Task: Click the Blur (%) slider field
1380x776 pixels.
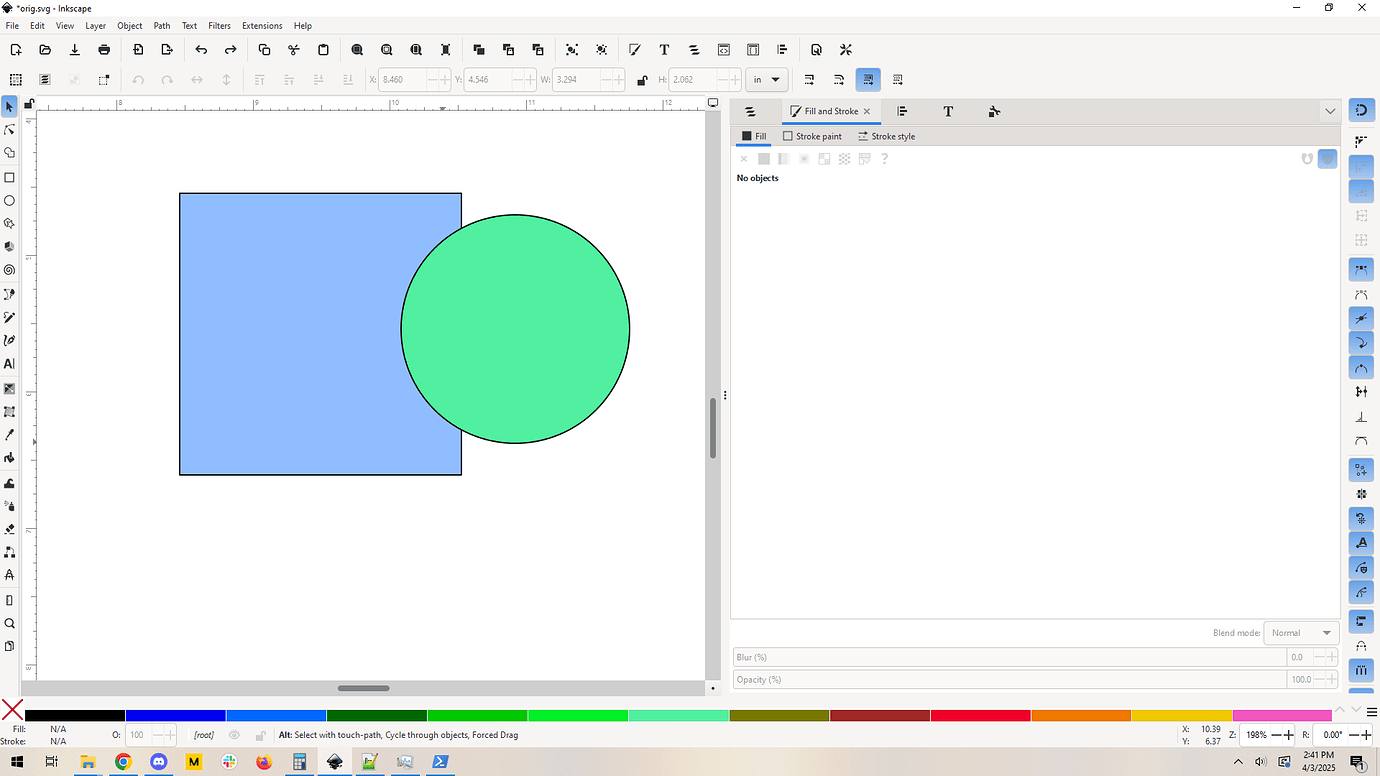Action: tap(1009, 657)
